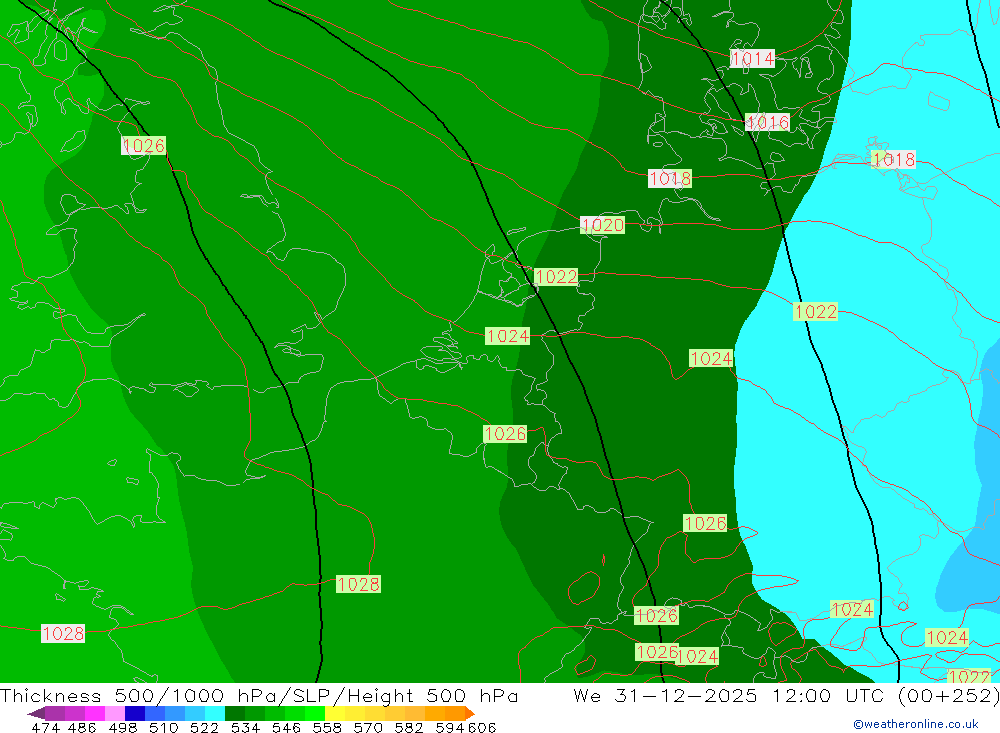Pick the bright magenta legend swatch
Viewport: 1000px width, 733px height.
(94, 713)
